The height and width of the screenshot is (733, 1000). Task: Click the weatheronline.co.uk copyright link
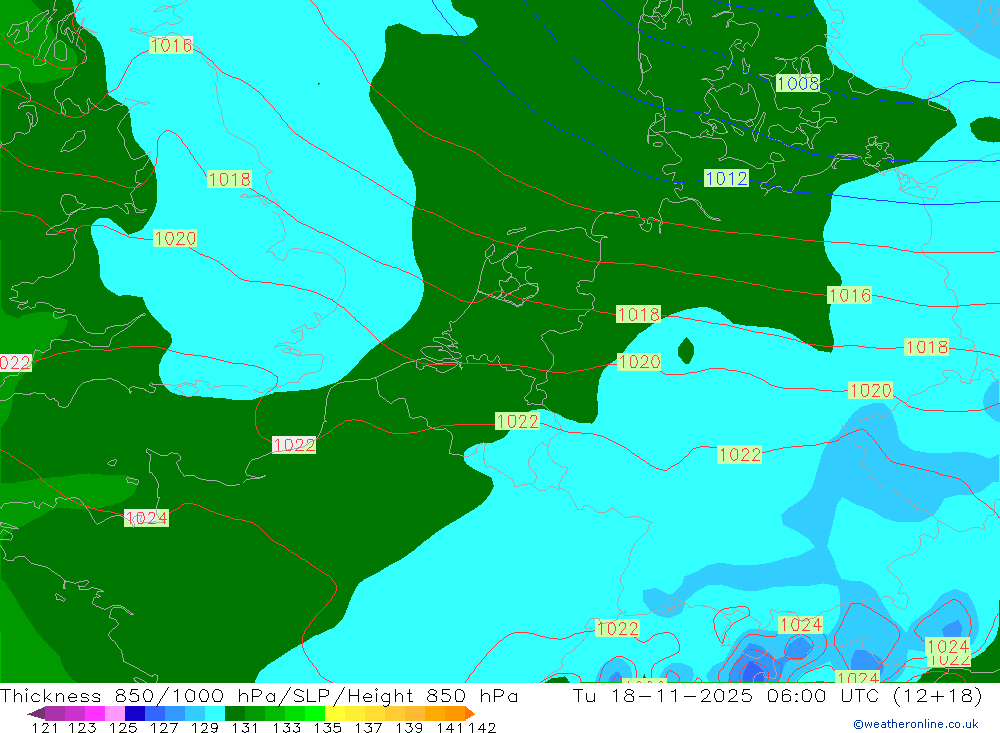coord(916,724)
